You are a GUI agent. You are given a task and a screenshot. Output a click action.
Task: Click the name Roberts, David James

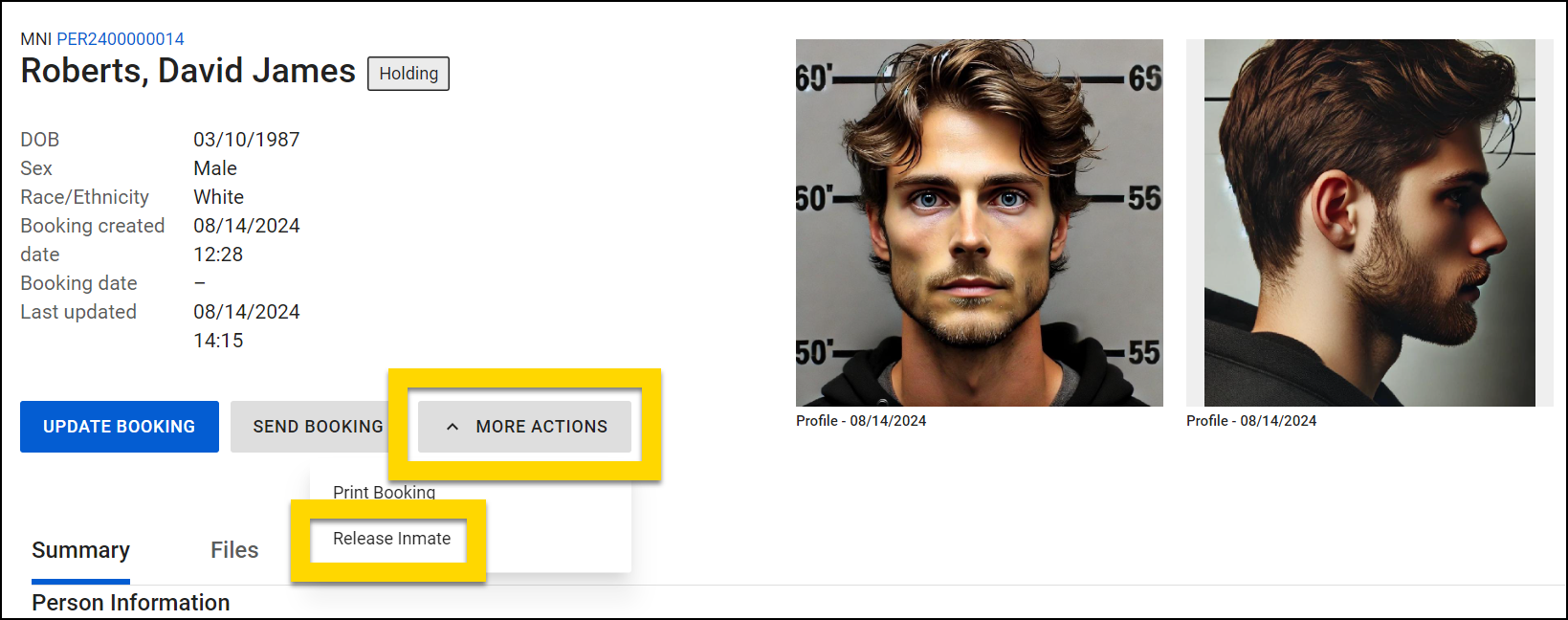188,71
